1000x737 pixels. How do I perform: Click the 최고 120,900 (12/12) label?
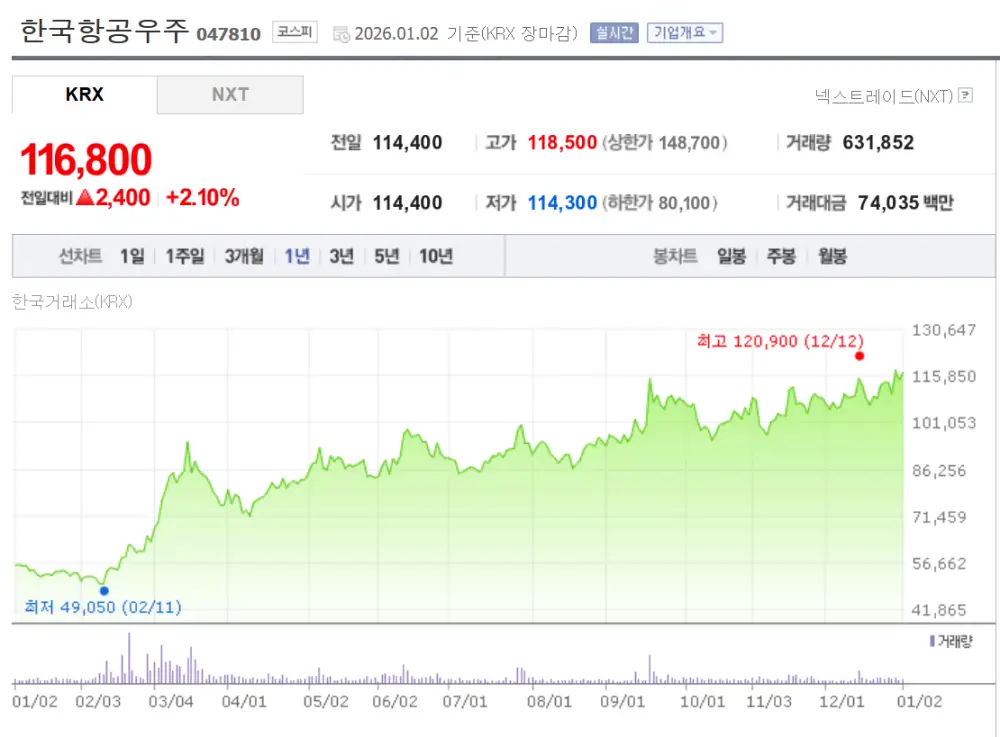coord(780,341)
